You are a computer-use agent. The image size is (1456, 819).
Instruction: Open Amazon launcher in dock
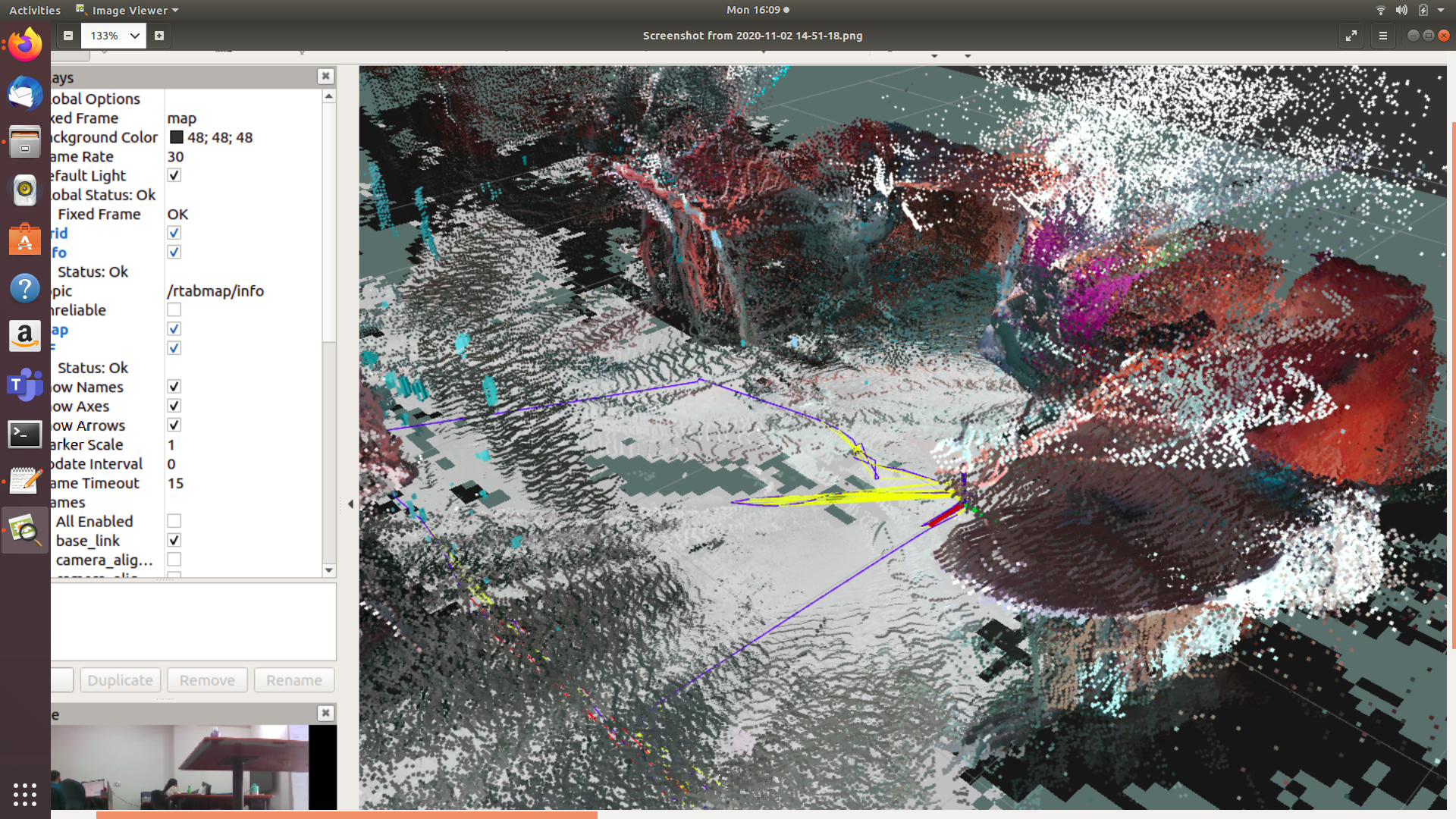[x=25, y=337]
